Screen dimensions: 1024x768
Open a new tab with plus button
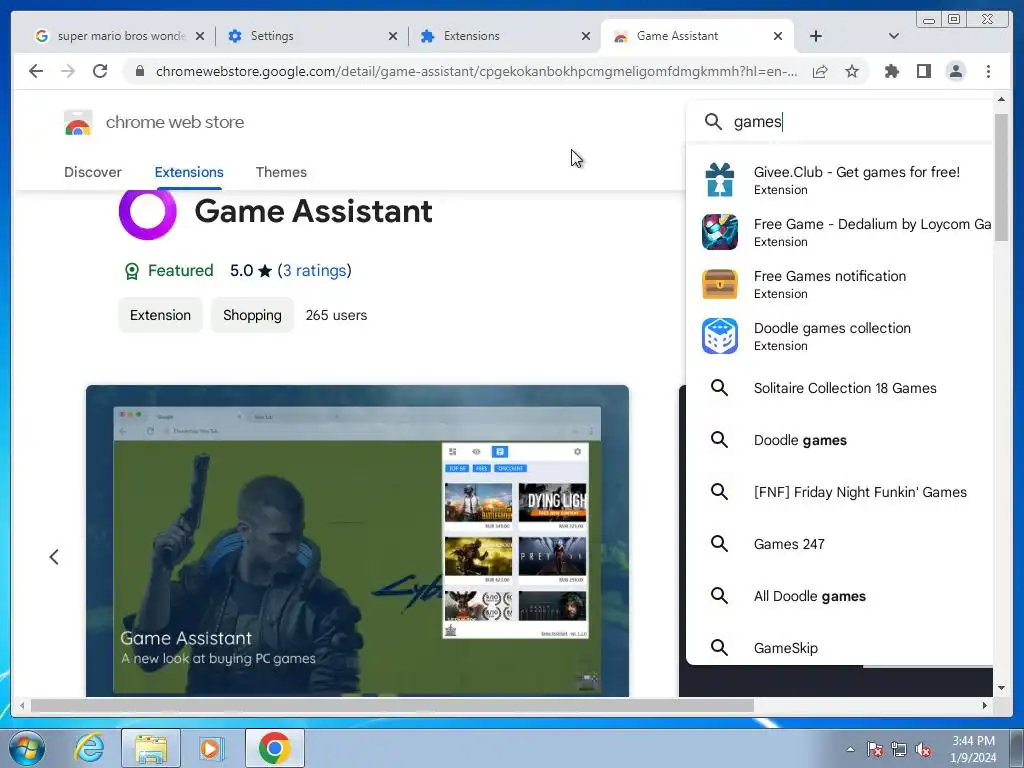point(816,36)
